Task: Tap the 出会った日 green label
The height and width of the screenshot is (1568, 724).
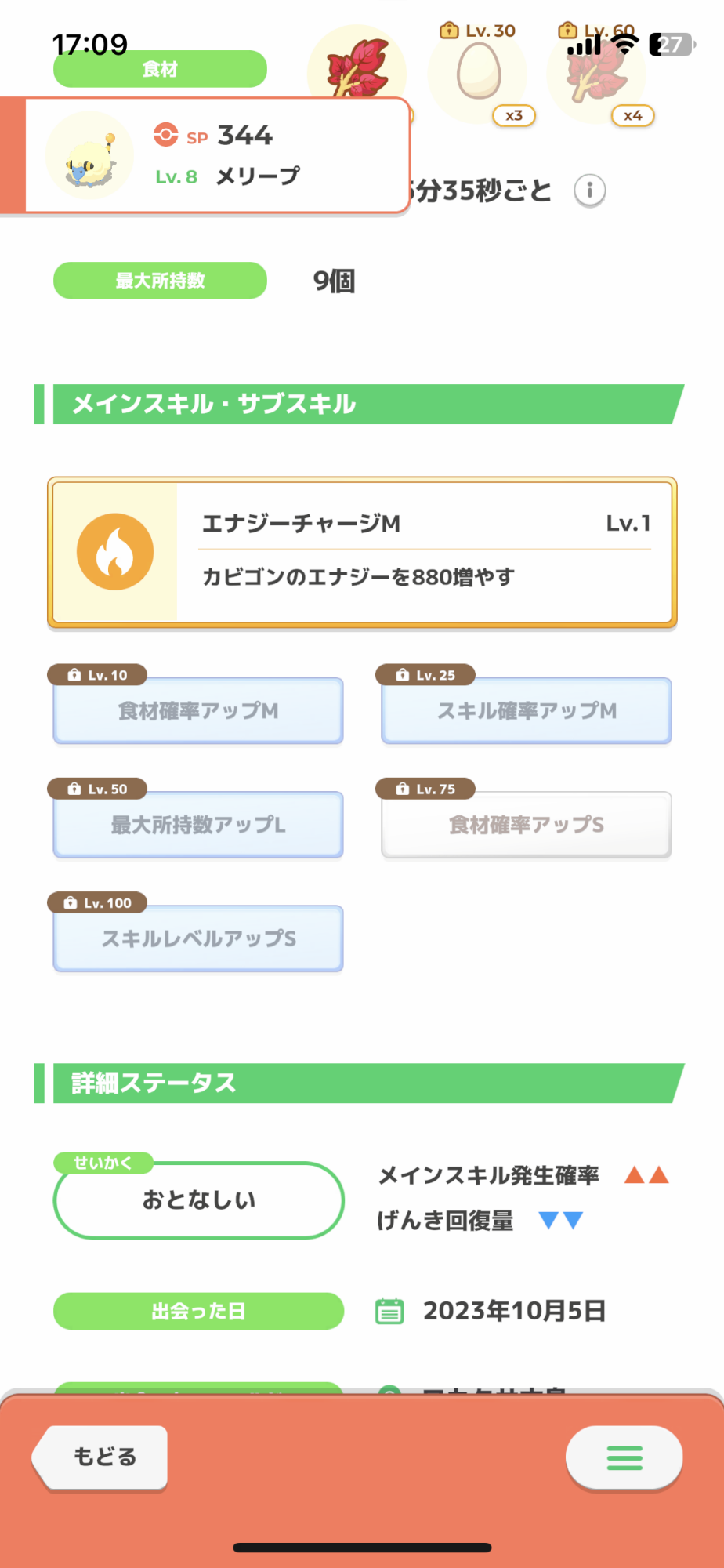Action: tap(198, 1311)
